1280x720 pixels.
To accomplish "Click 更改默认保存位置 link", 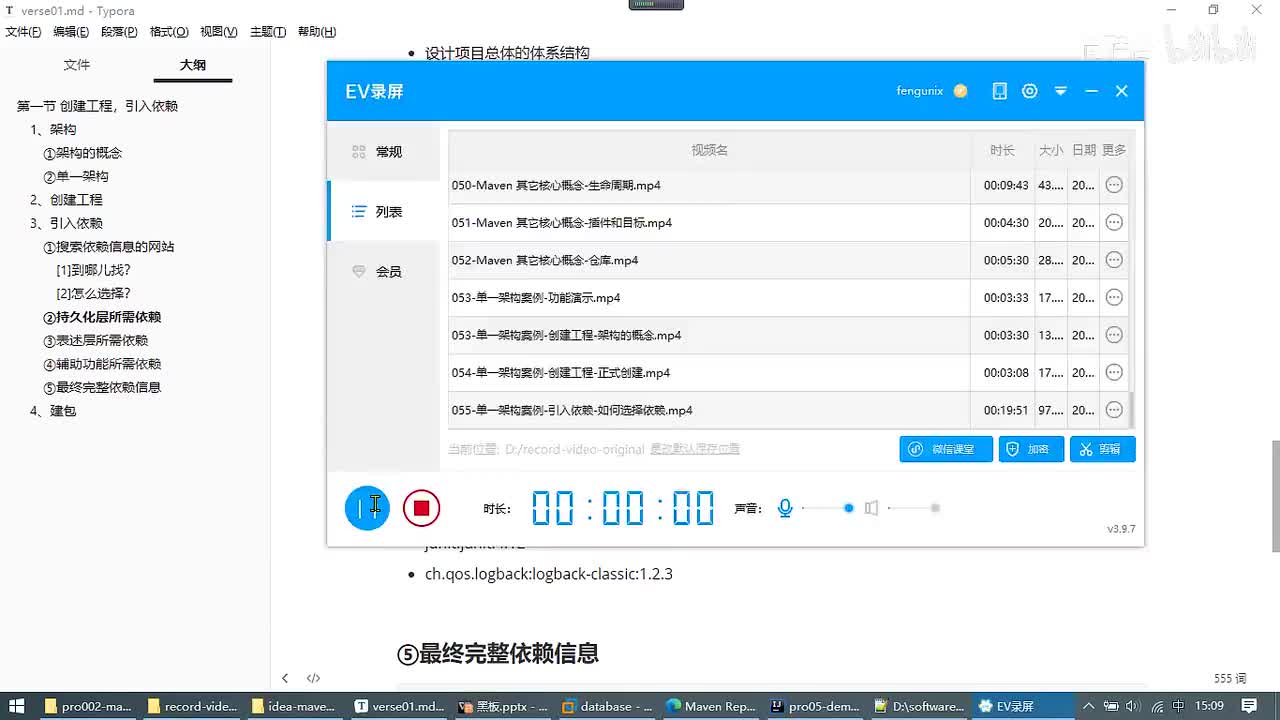I will pos(695,449).
